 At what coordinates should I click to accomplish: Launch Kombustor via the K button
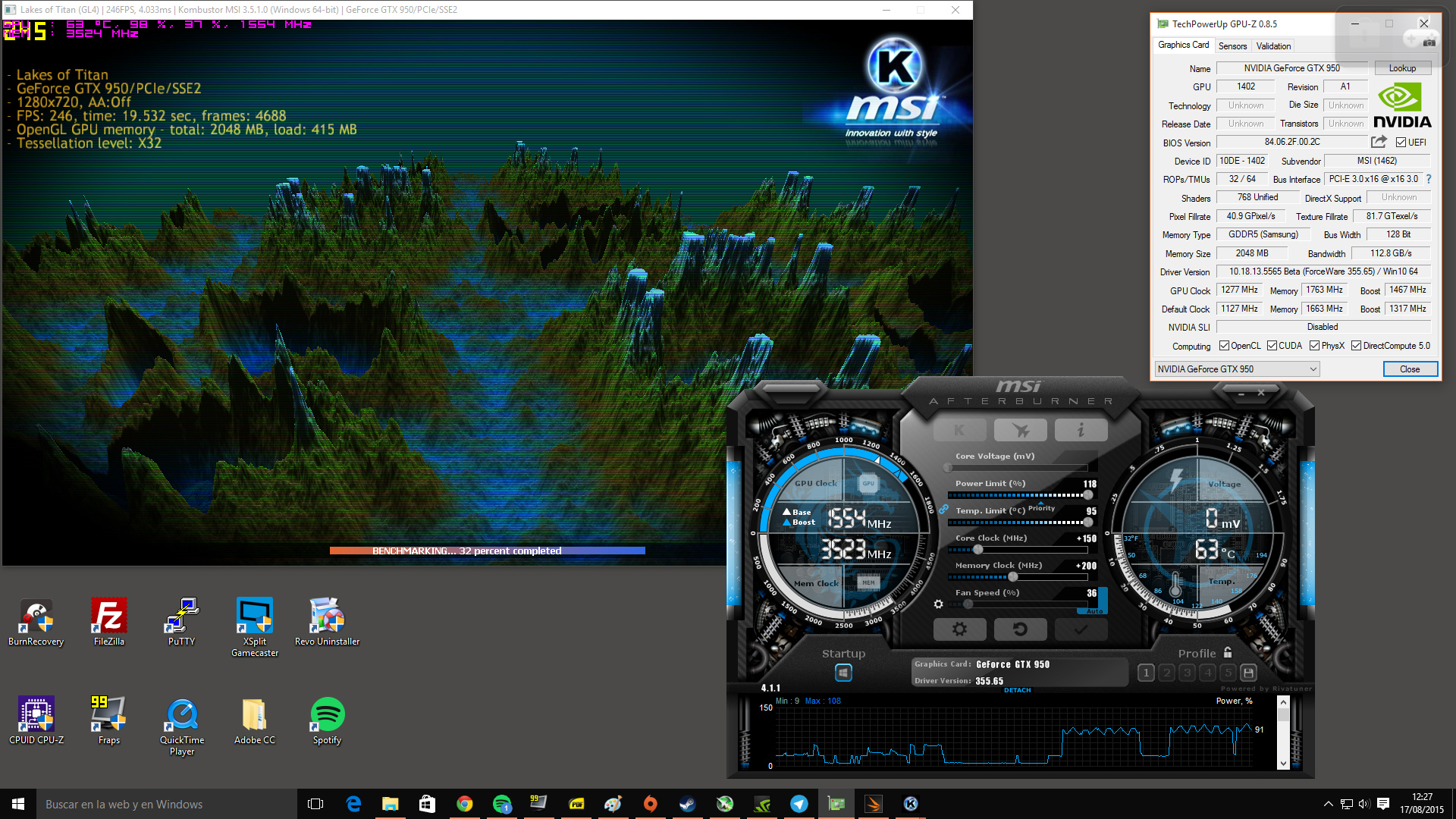[959, 430]
